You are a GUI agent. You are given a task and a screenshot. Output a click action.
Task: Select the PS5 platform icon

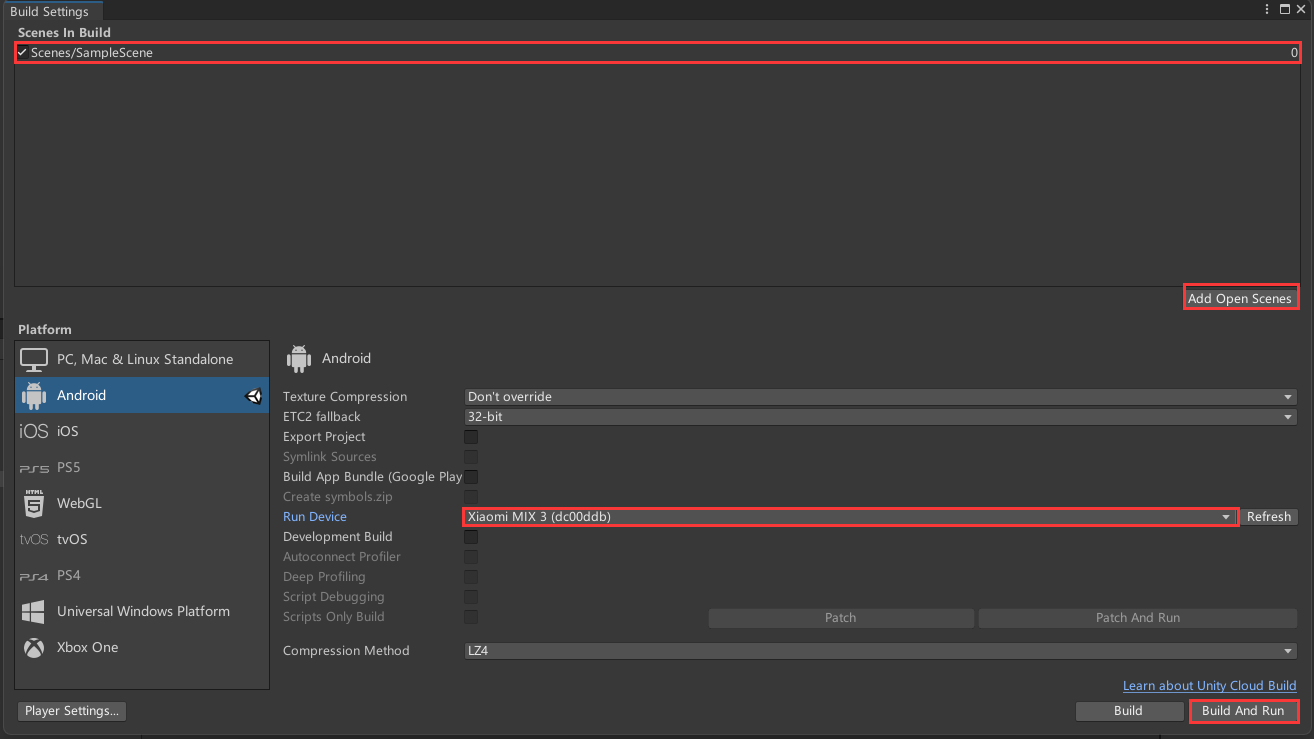34,468
